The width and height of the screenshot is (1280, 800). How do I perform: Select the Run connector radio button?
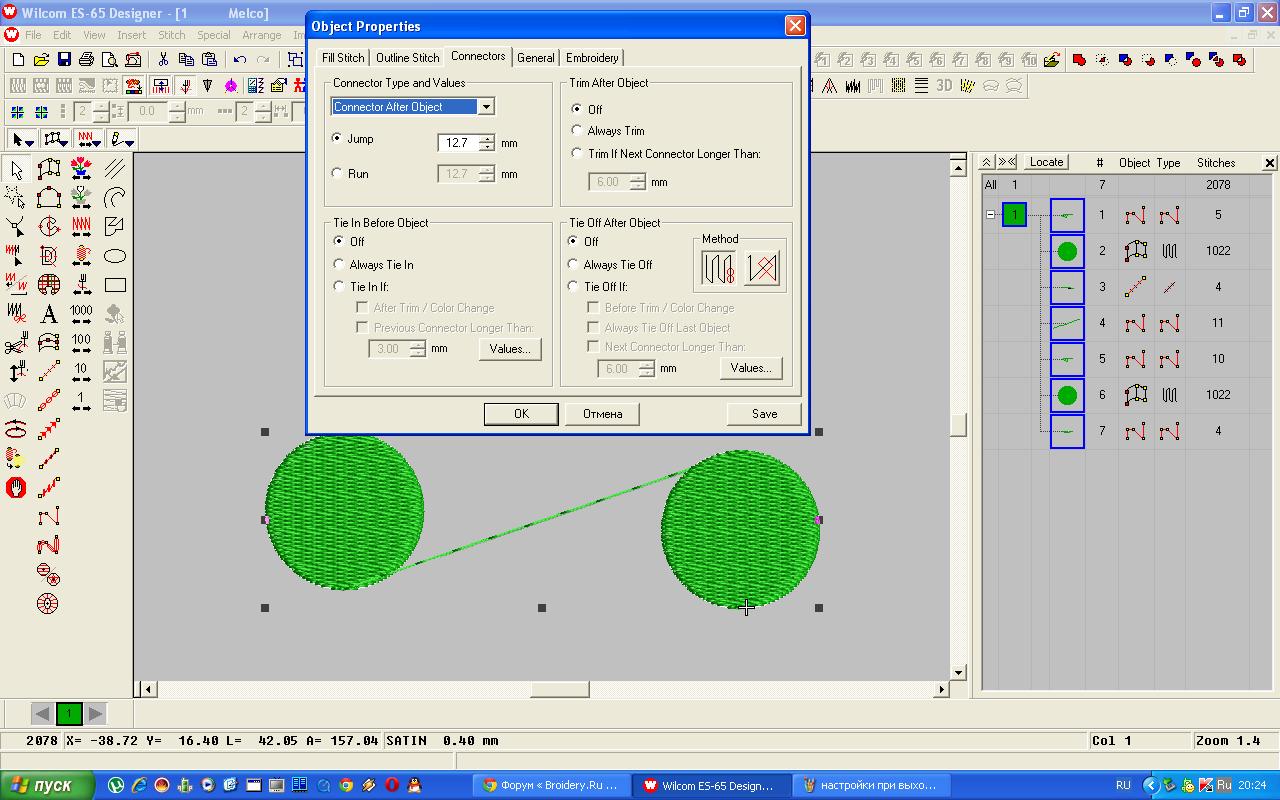[338, 173]
